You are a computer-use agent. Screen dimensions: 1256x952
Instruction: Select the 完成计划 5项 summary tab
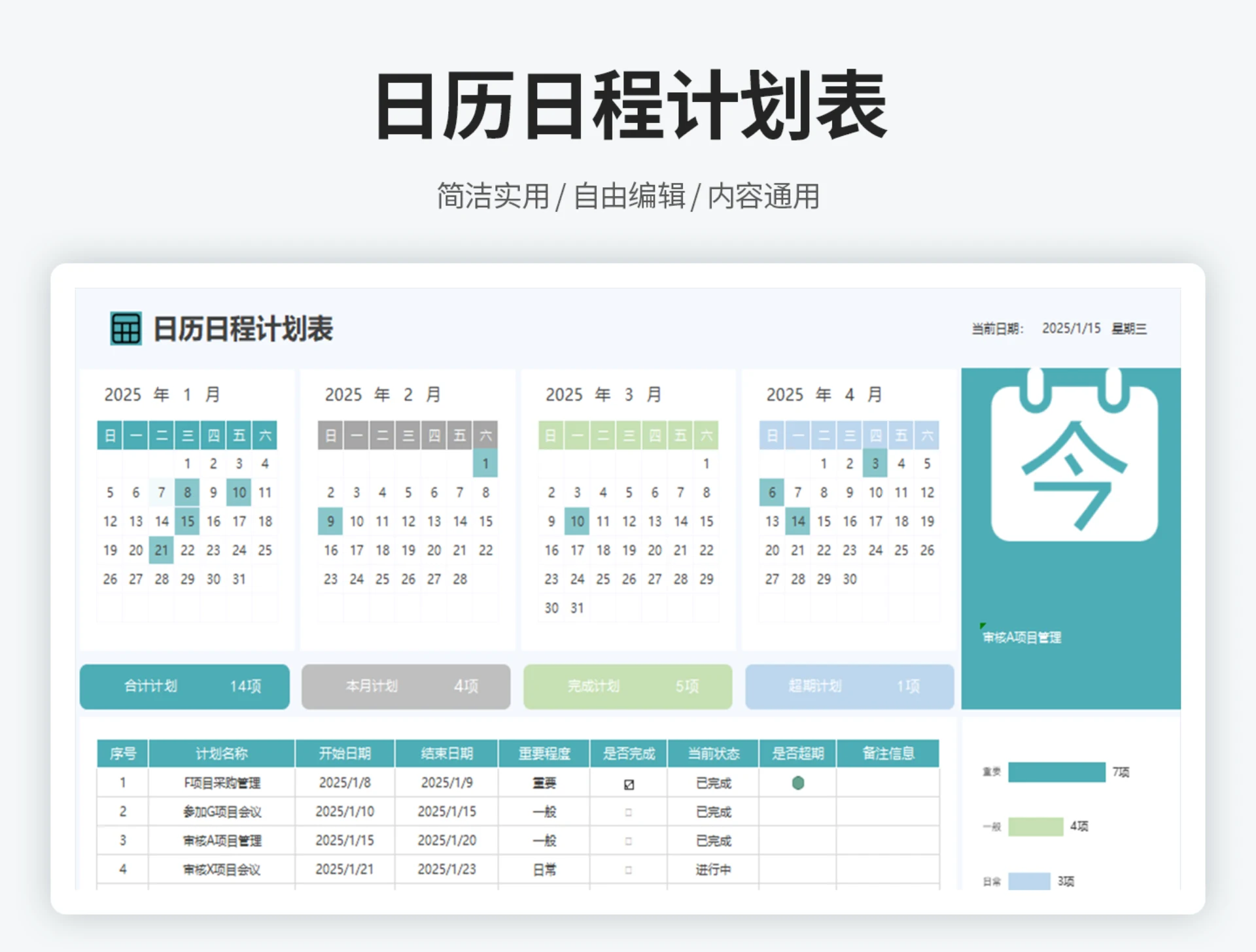point(627,687)
